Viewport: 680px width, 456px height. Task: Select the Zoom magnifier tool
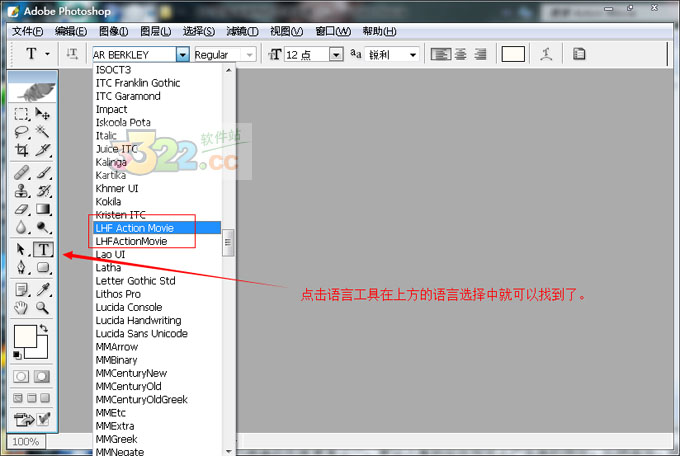[42, 308]
